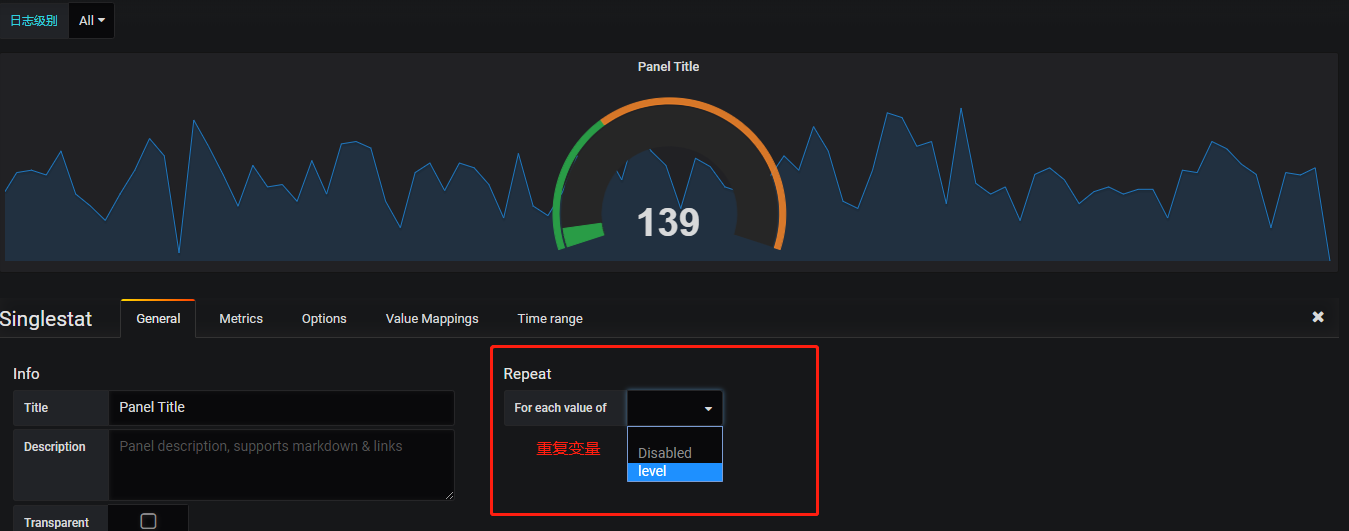Image resolution: width=1349 pixels, height=531 pixels.
Task: Switch to the Metrics tab
Action: pyautogui.click(x=241, y=318)
